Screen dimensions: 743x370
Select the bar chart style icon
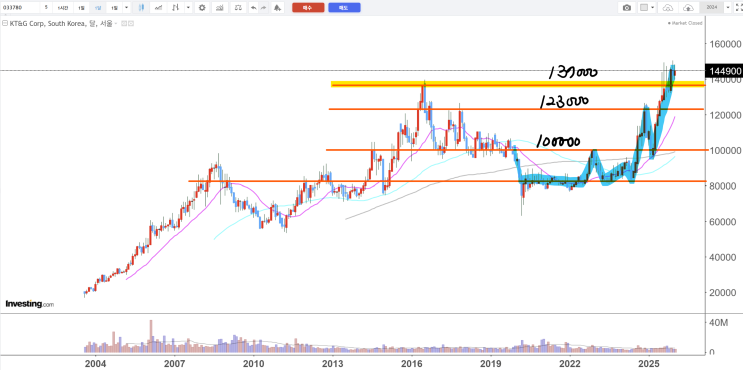click(x=176, y=8)
